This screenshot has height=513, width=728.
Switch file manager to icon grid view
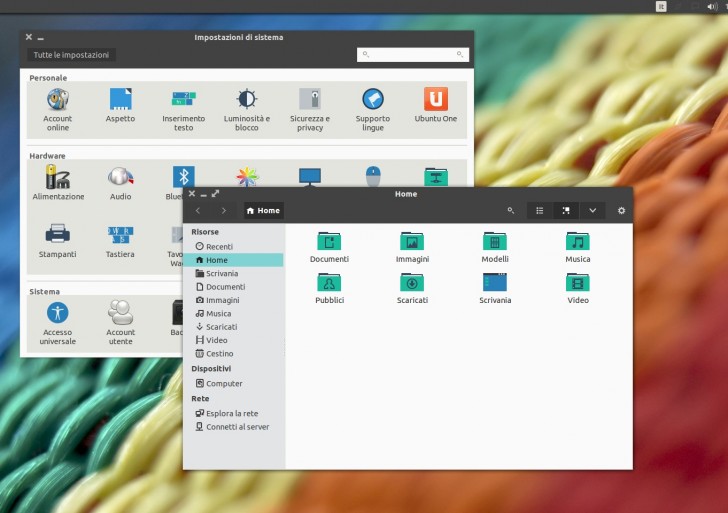566,211
